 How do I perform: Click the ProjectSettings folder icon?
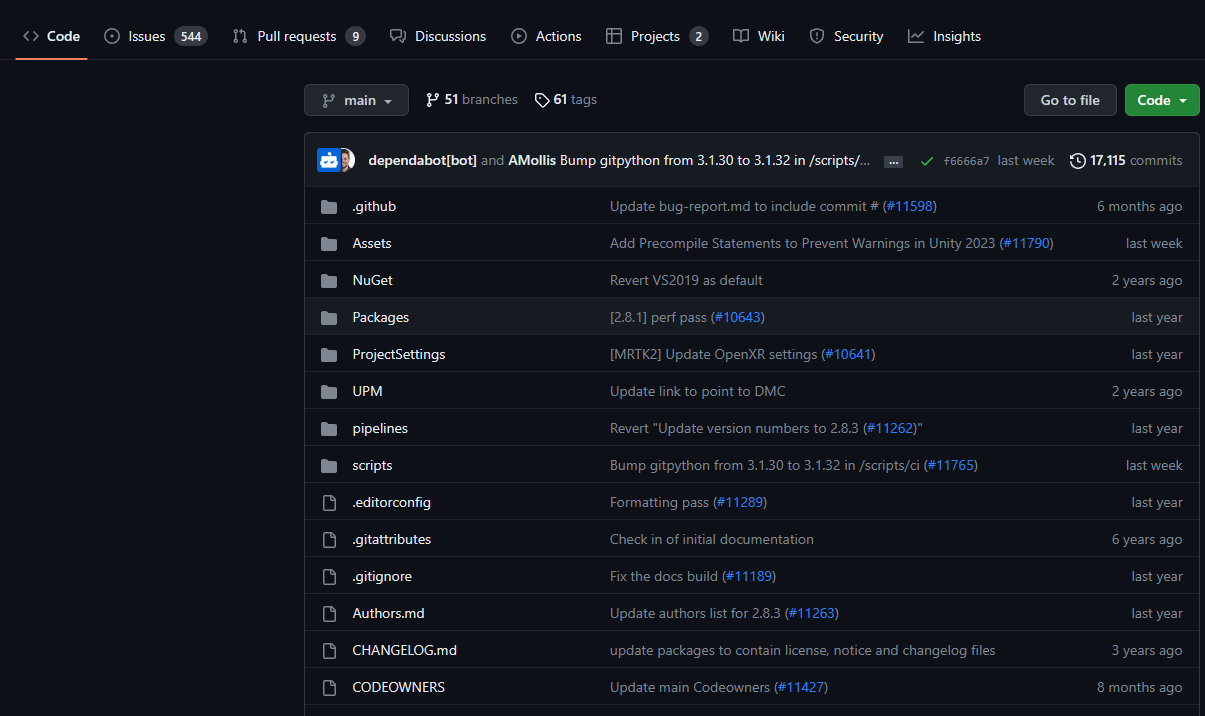(329, 354)
